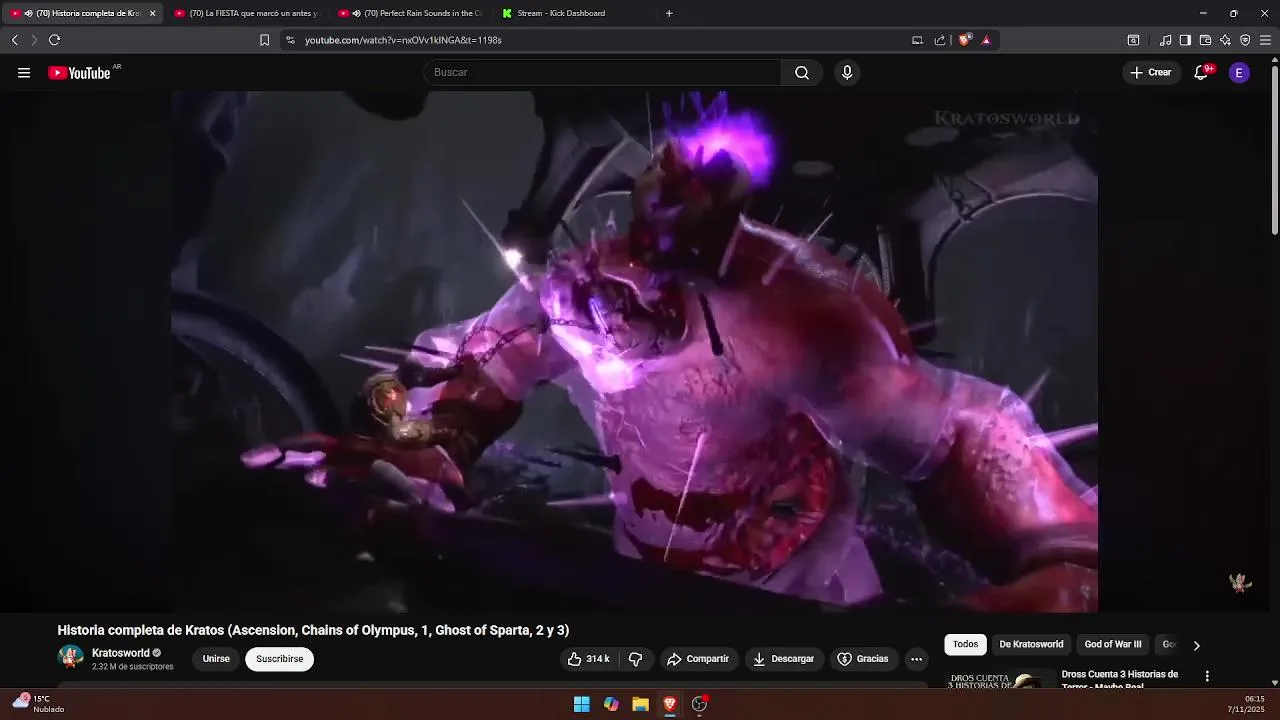Viewport: 1280px width, 720px height.
Task: Open Brave Rewards triangle icon
Action: [986, 40]
